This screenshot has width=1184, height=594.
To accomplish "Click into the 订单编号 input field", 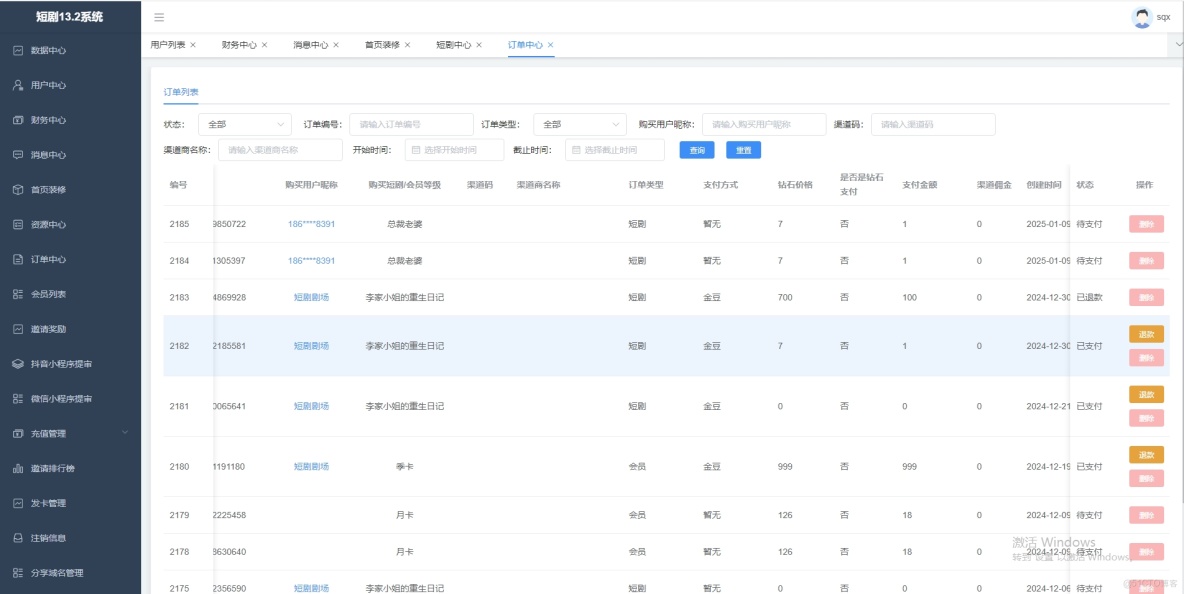I will [410, 122].
